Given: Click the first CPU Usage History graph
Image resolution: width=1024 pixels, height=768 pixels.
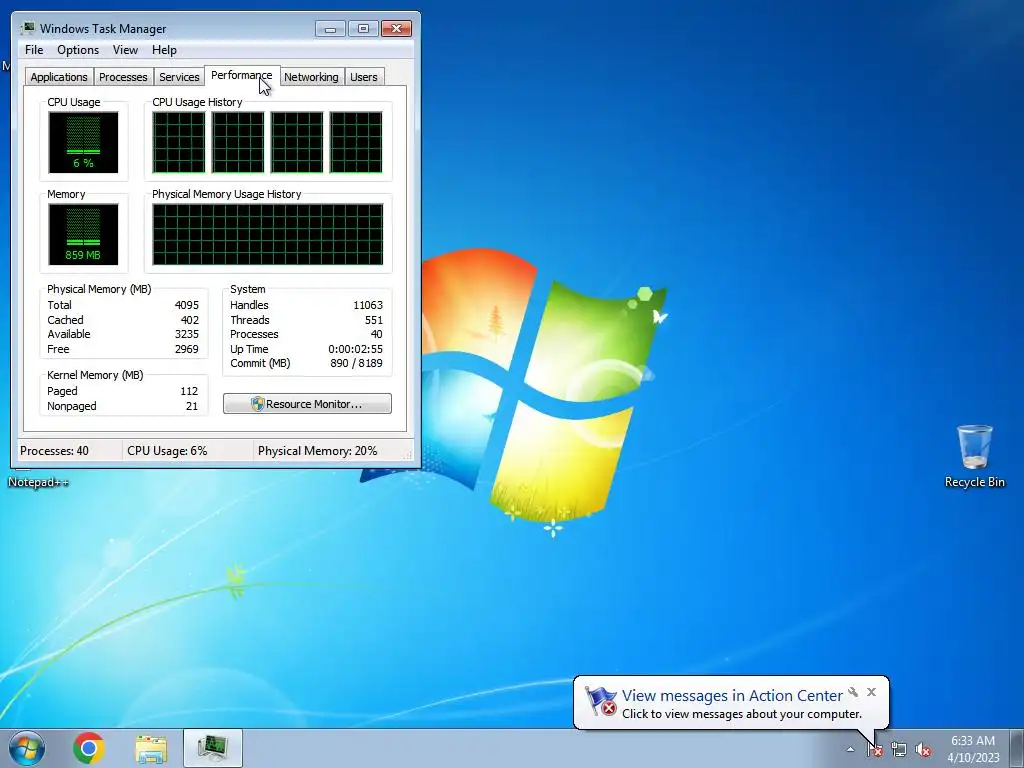Looking at the screenshot, I should coord(179,142).
